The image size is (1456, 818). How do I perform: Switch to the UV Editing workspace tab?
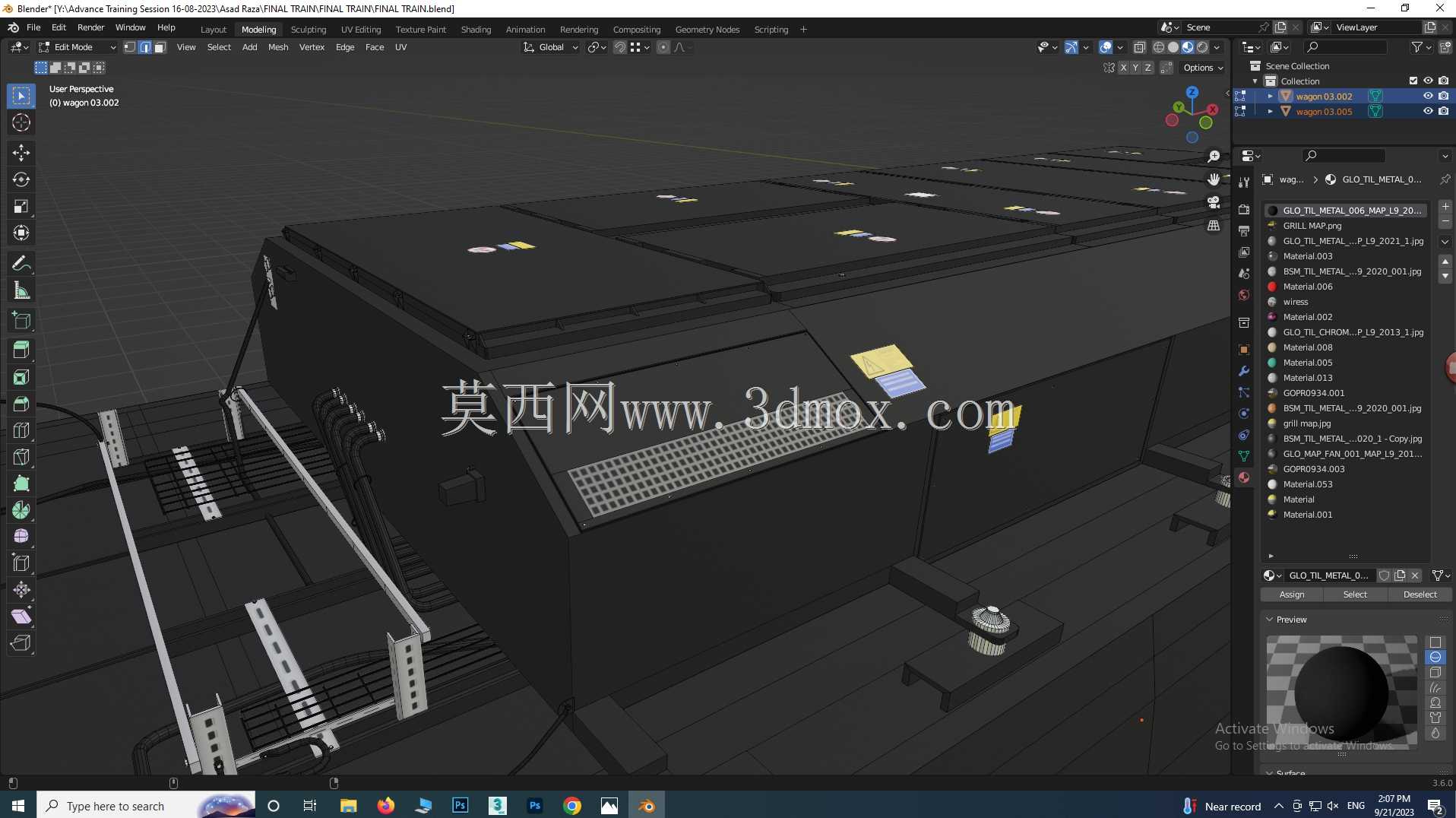coord(361,30)
